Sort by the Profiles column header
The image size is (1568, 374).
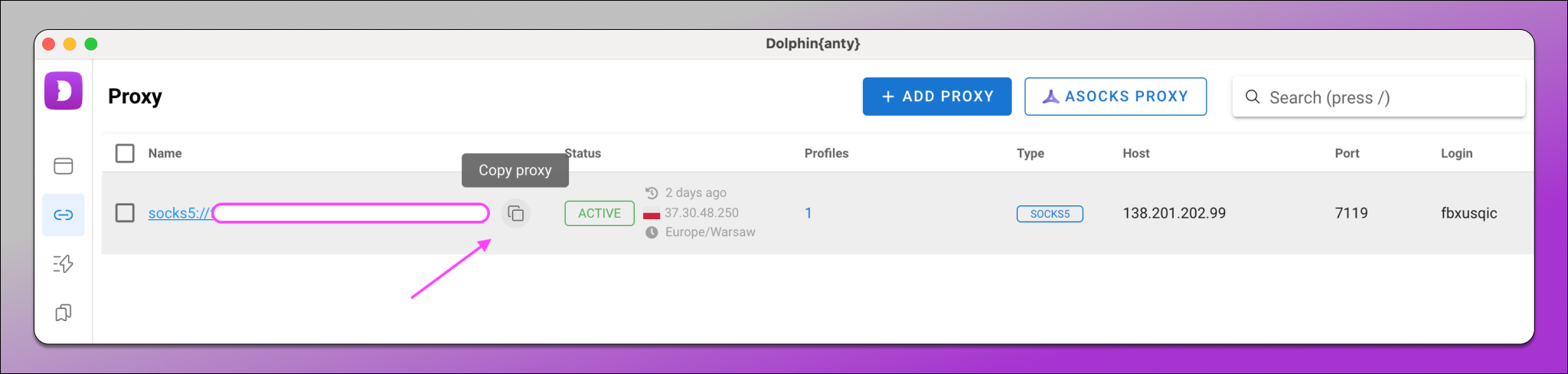(x=826, y=153)
